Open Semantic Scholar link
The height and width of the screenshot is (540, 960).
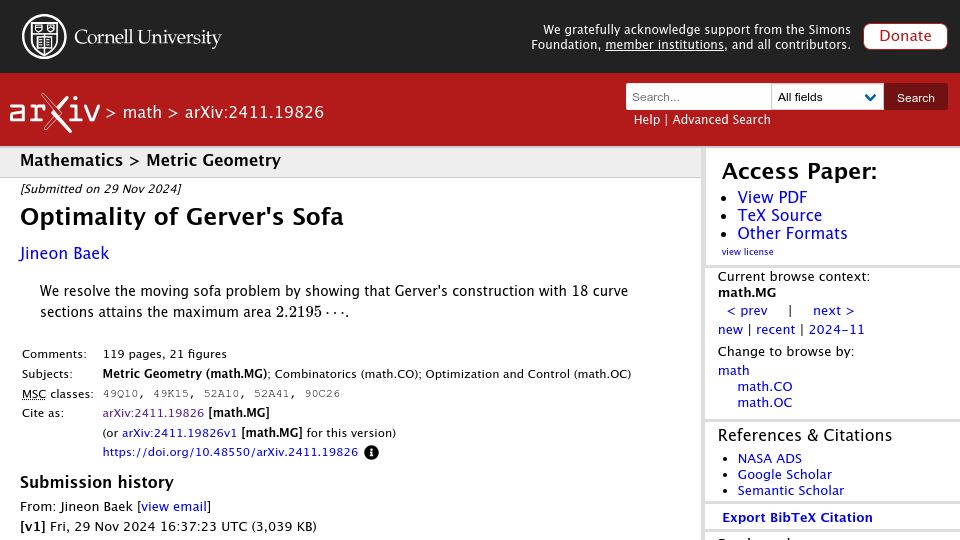click(790, 490)
